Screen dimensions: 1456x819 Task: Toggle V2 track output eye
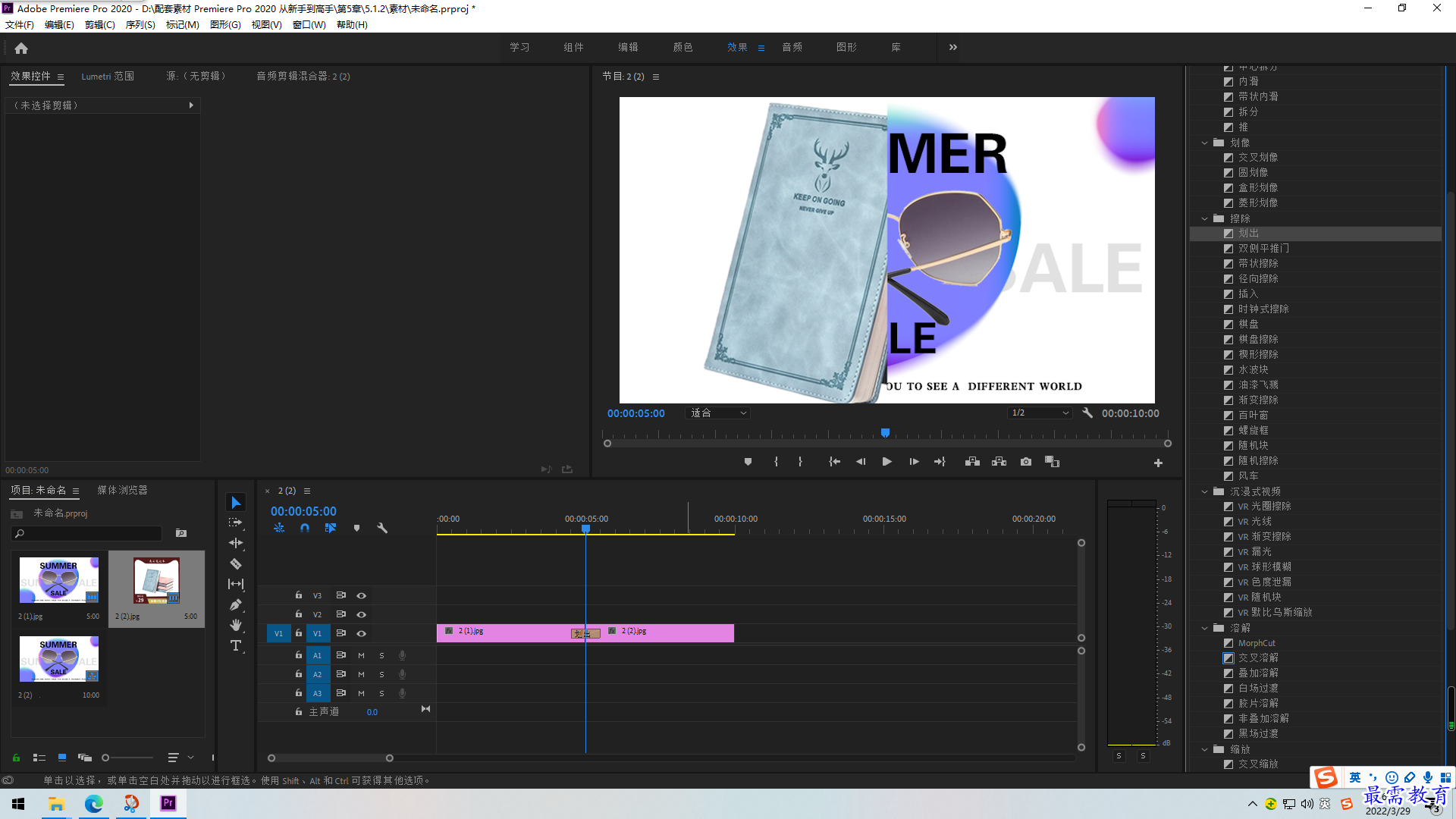362,615
